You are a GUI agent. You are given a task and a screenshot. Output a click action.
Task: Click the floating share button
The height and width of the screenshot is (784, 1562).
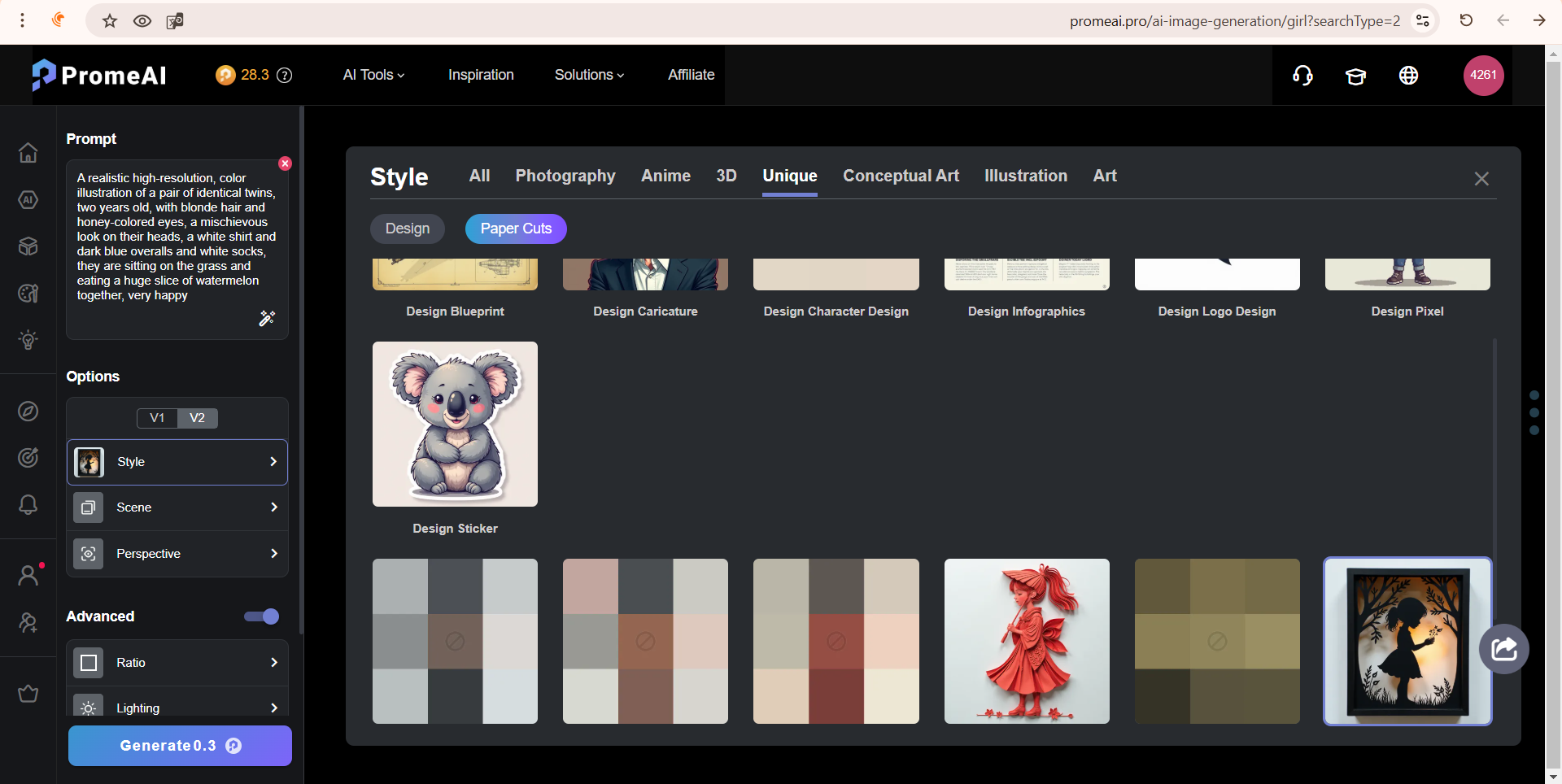(x=1504, y=649)
